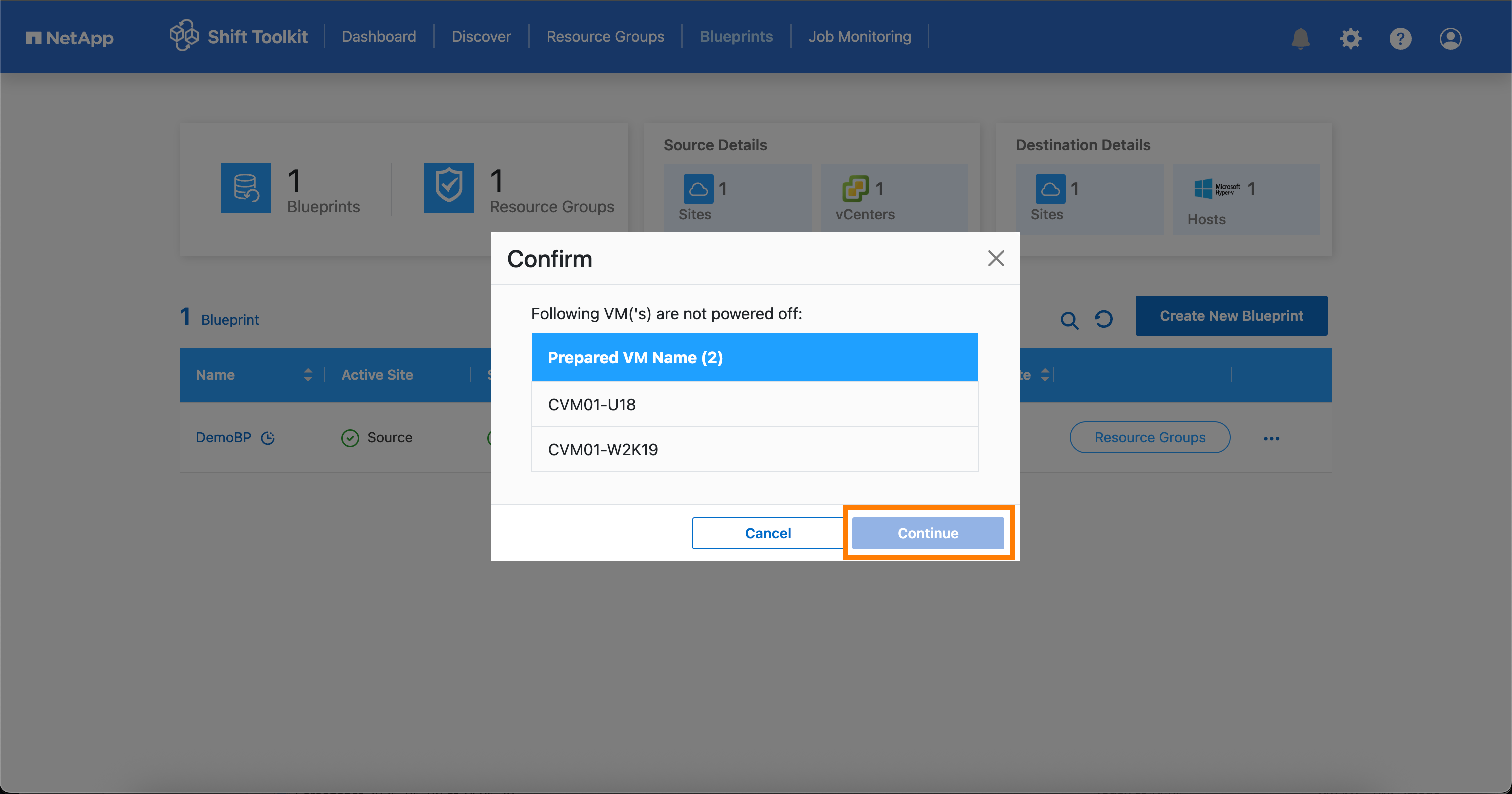Open the help question mark icon
Viewport: 1512px width, 794px height.
pos(1400,38)
